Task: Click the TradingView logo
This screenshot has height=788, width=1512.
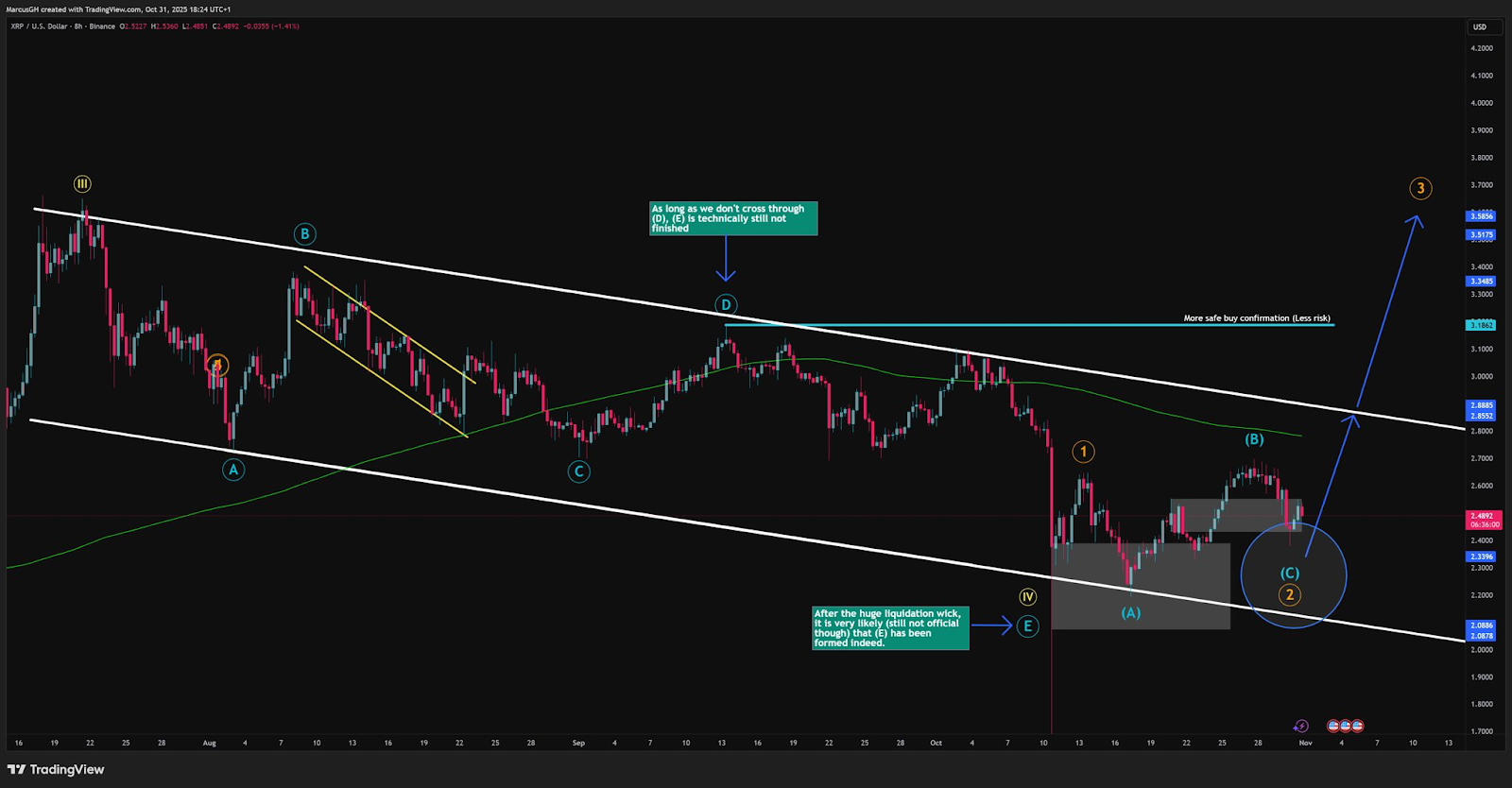Action: [x=56, y=769]
